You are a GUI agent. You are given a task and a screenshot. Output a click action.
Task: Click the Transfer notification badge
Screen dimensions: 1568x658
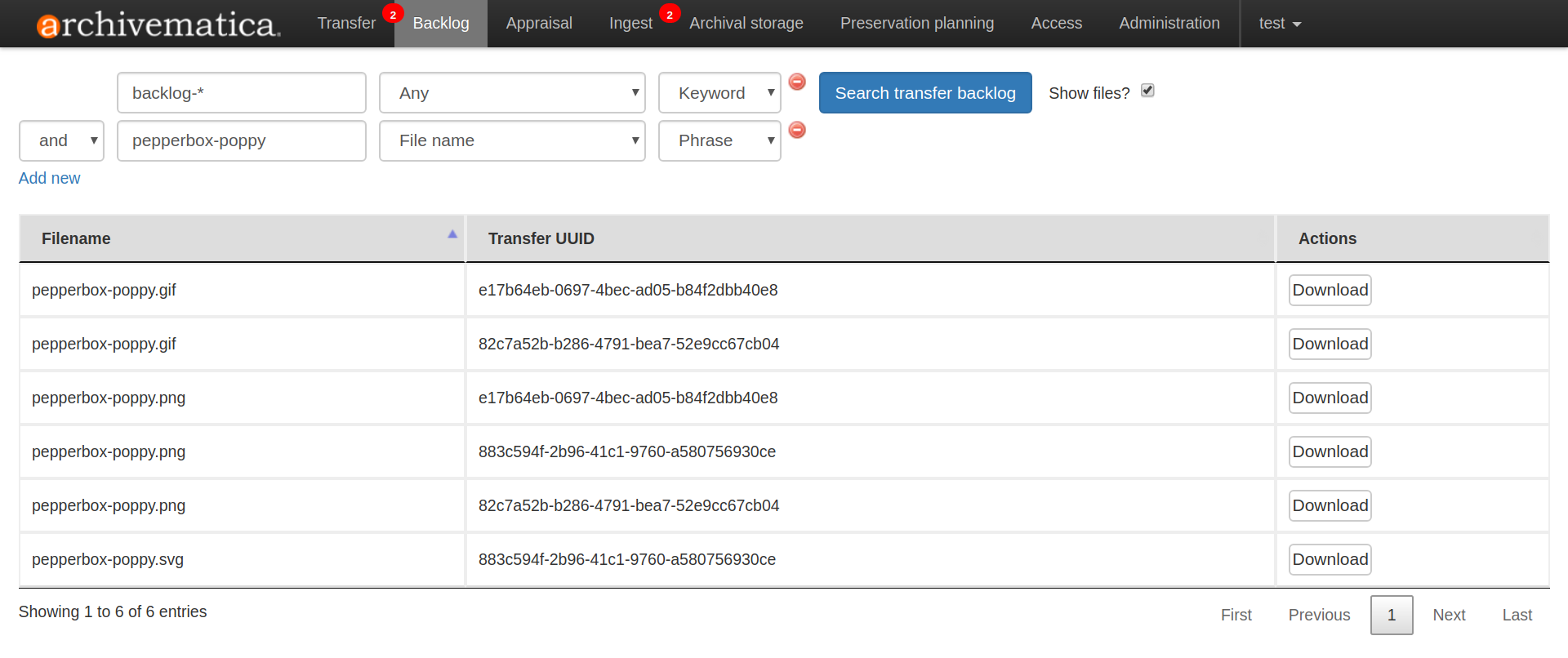tap(393, 14)
